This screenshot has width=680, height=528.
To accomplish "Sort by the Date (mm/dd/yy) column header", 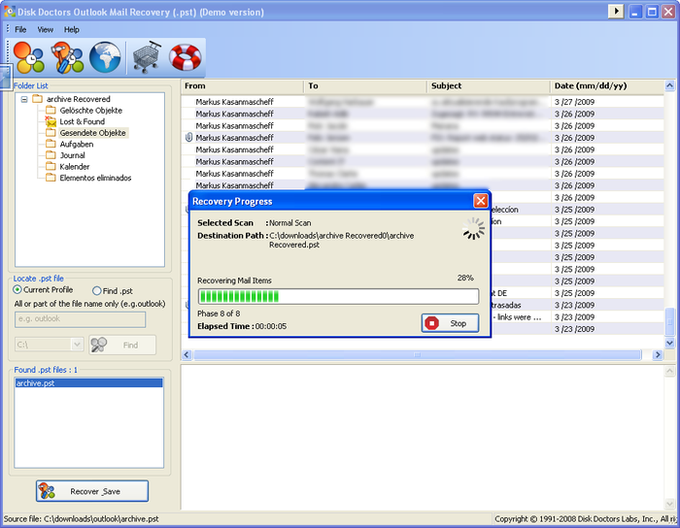I will pos(607,86).
